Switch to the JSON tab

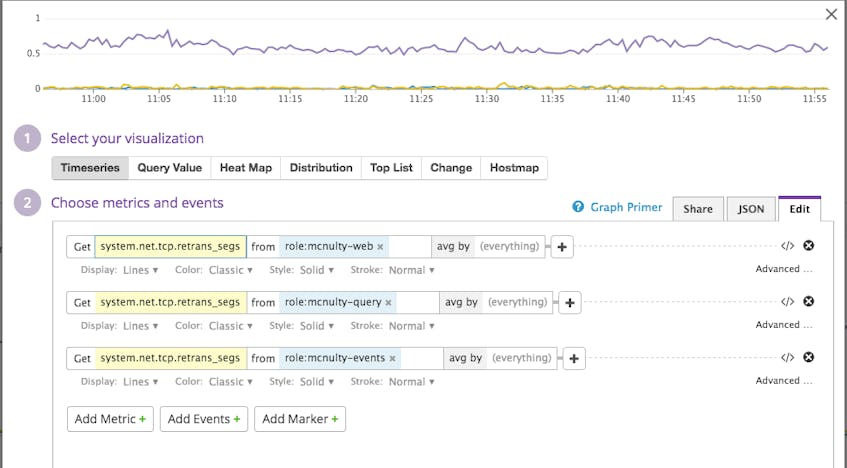point(751,209)
